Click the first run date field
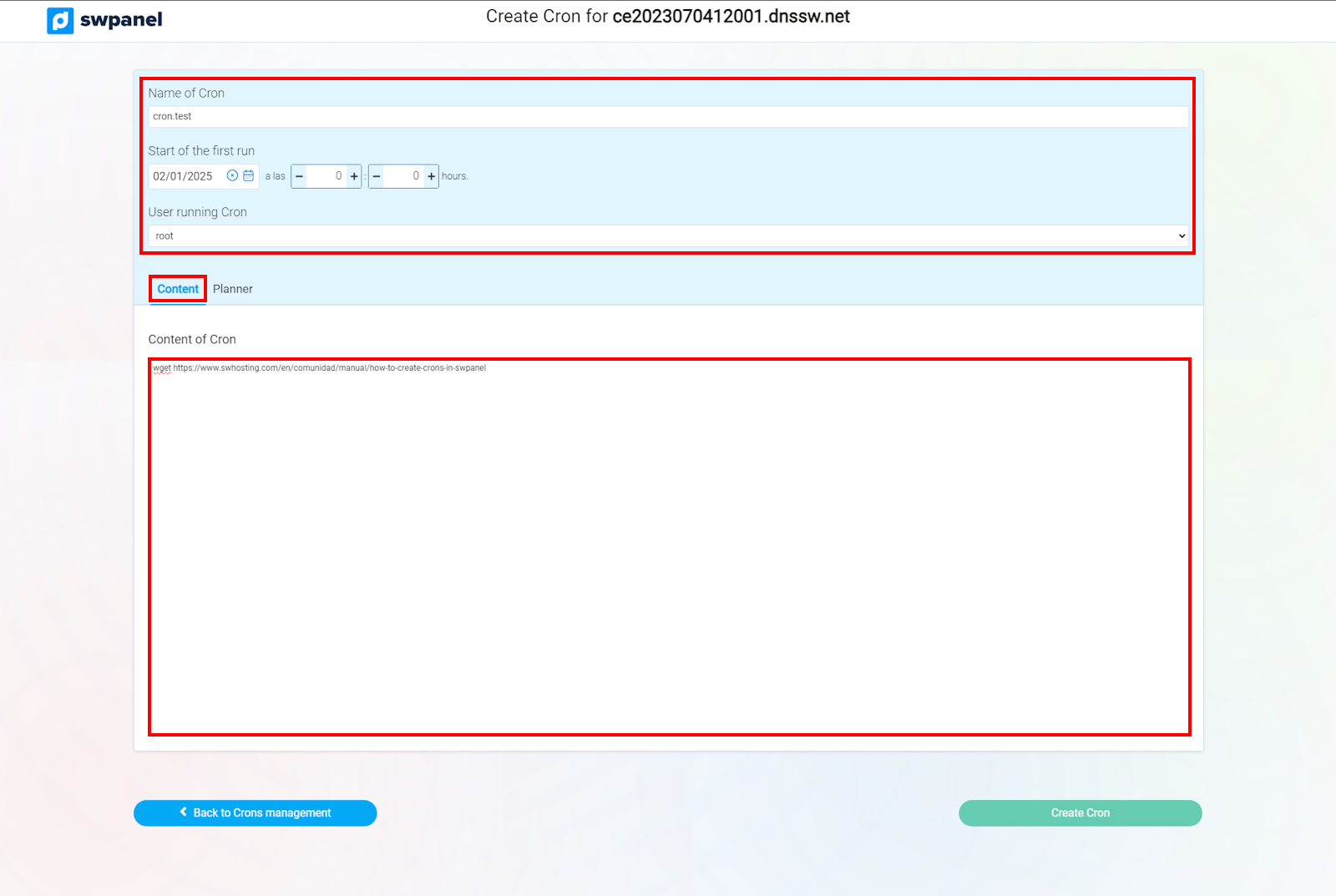This screenshot has height=896, width=1336. click(x=185, y=176)
